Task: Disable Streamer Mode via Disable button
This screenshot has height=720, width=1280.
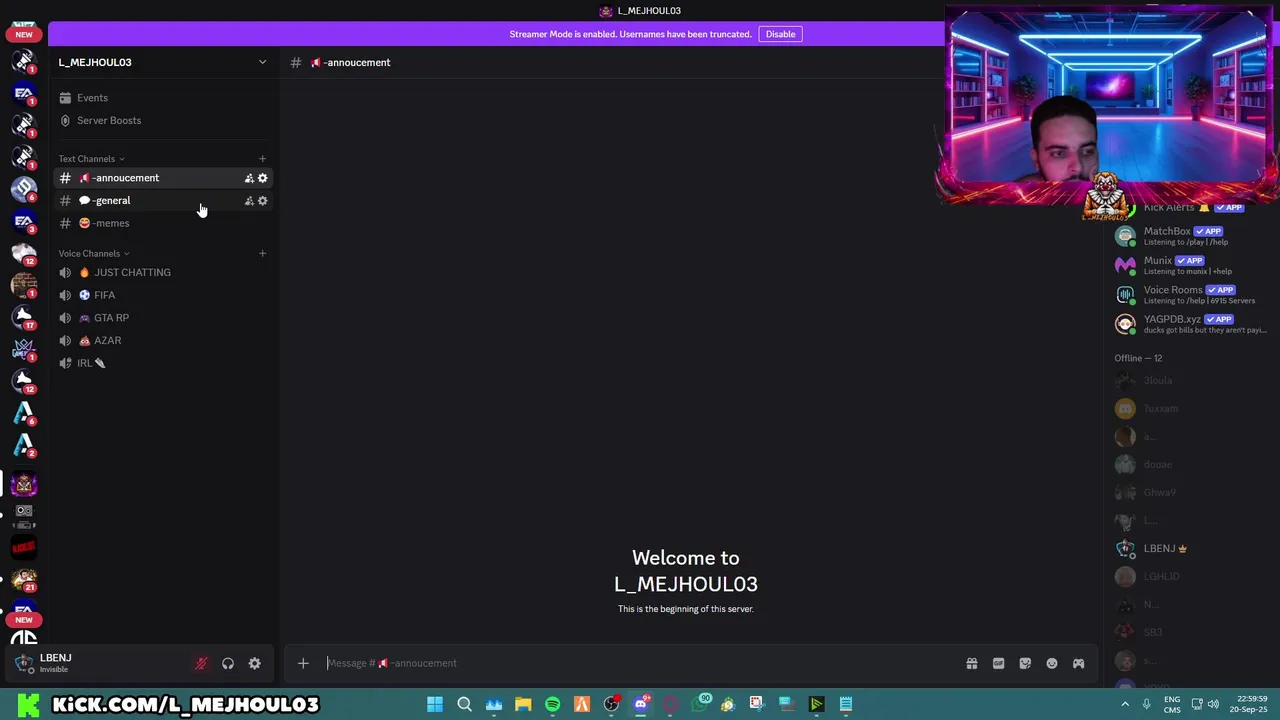Action: coord(780,34)
